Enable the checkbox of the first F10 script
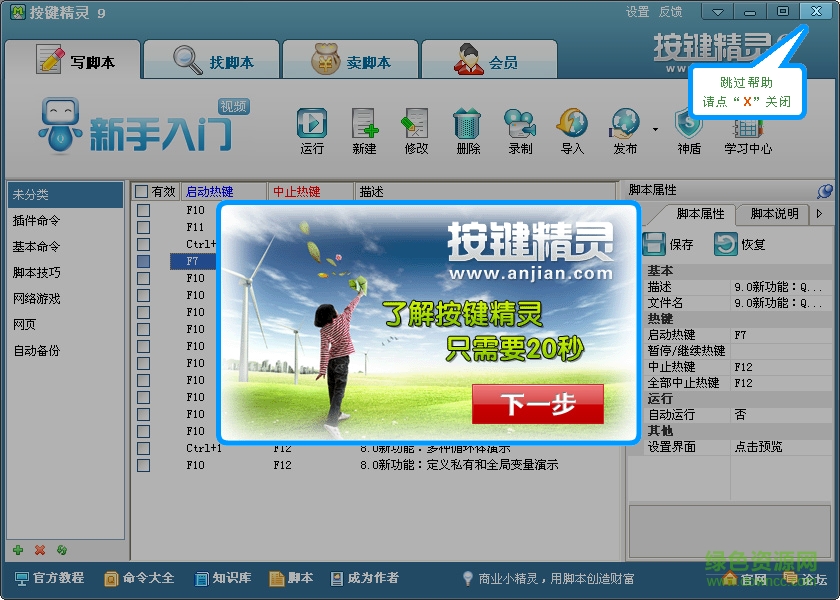 [x=141, y=210]
